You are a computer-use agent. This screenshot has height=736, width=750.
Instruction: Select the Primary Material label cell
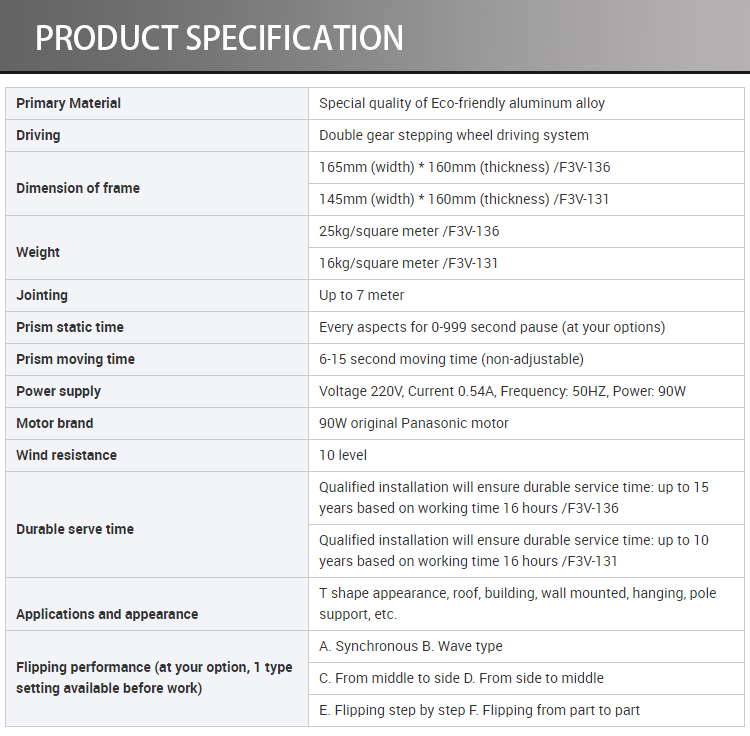tap(157, 103)
